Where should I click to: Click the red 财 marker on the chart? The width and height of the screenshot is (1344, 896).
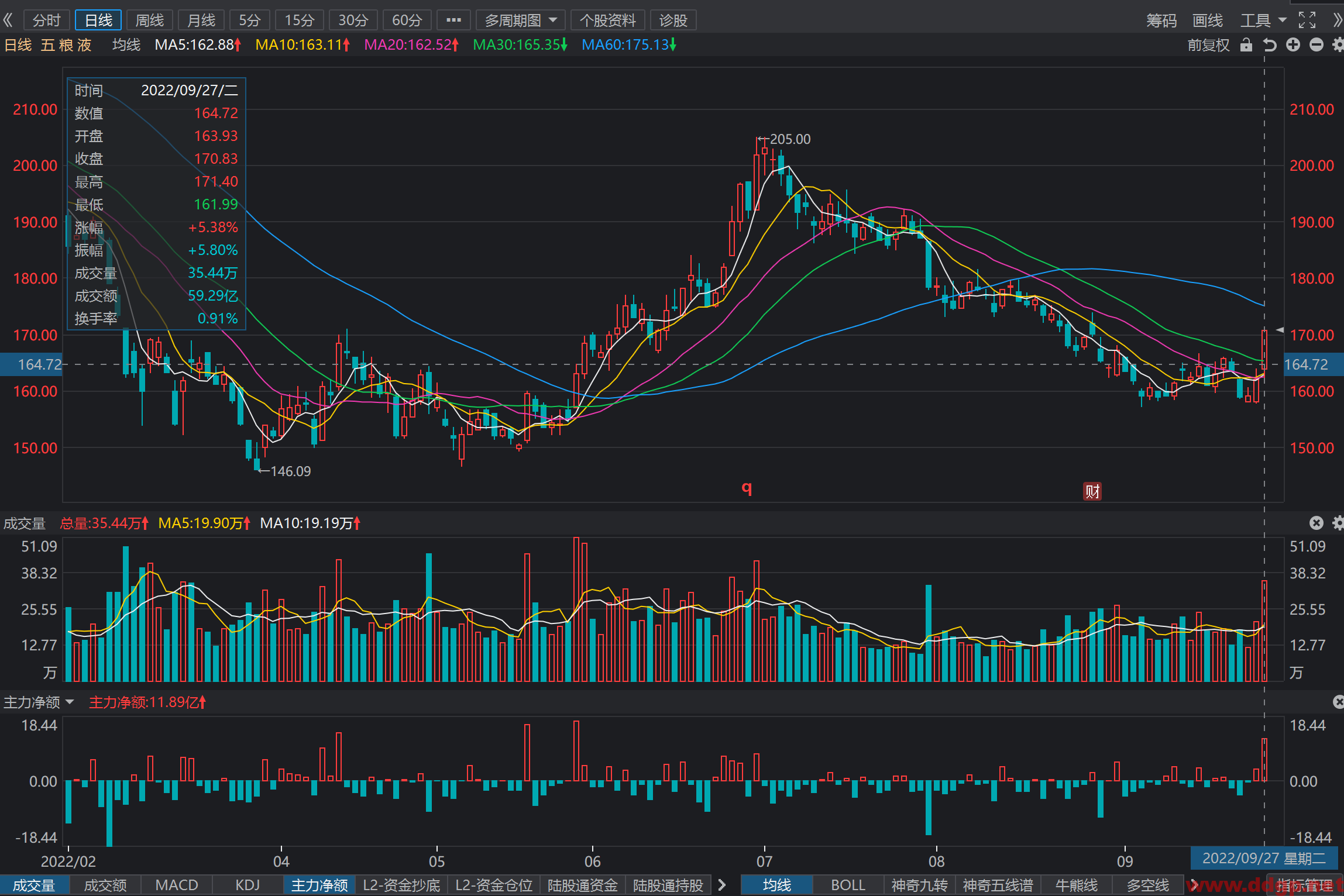point(1092,491)
